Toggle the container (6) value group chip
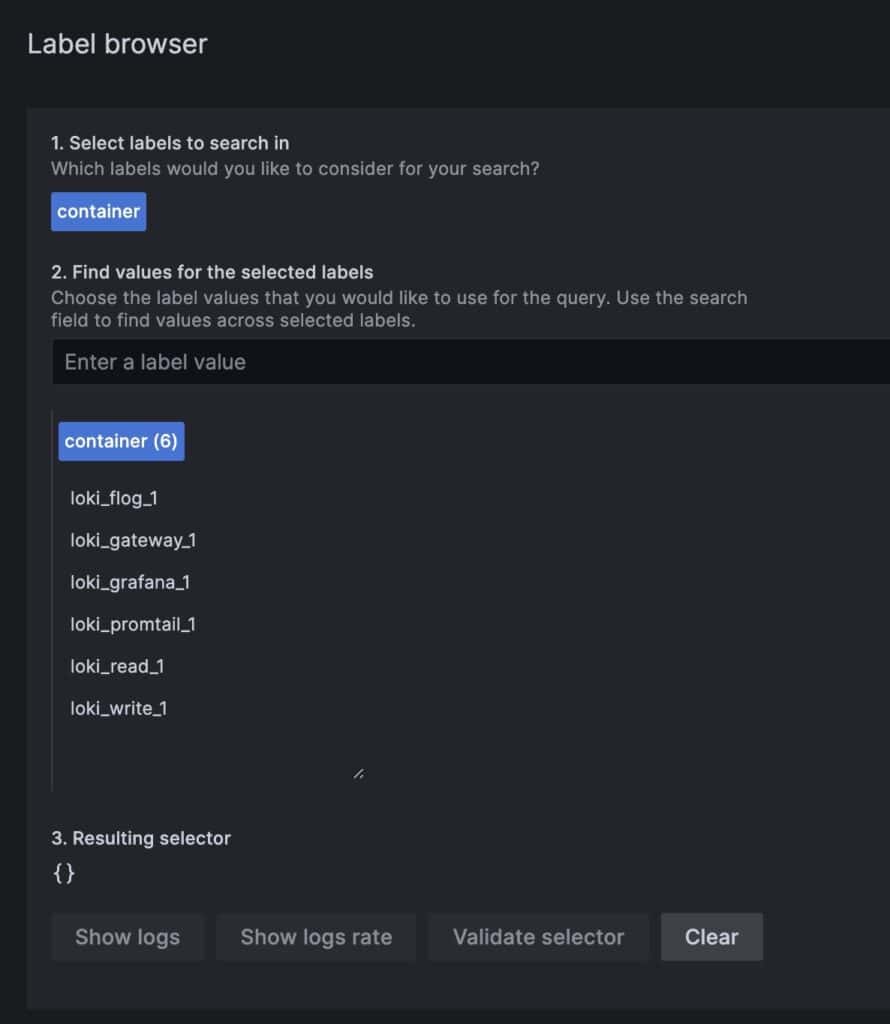890x1024 pixels. pos(121,441)
